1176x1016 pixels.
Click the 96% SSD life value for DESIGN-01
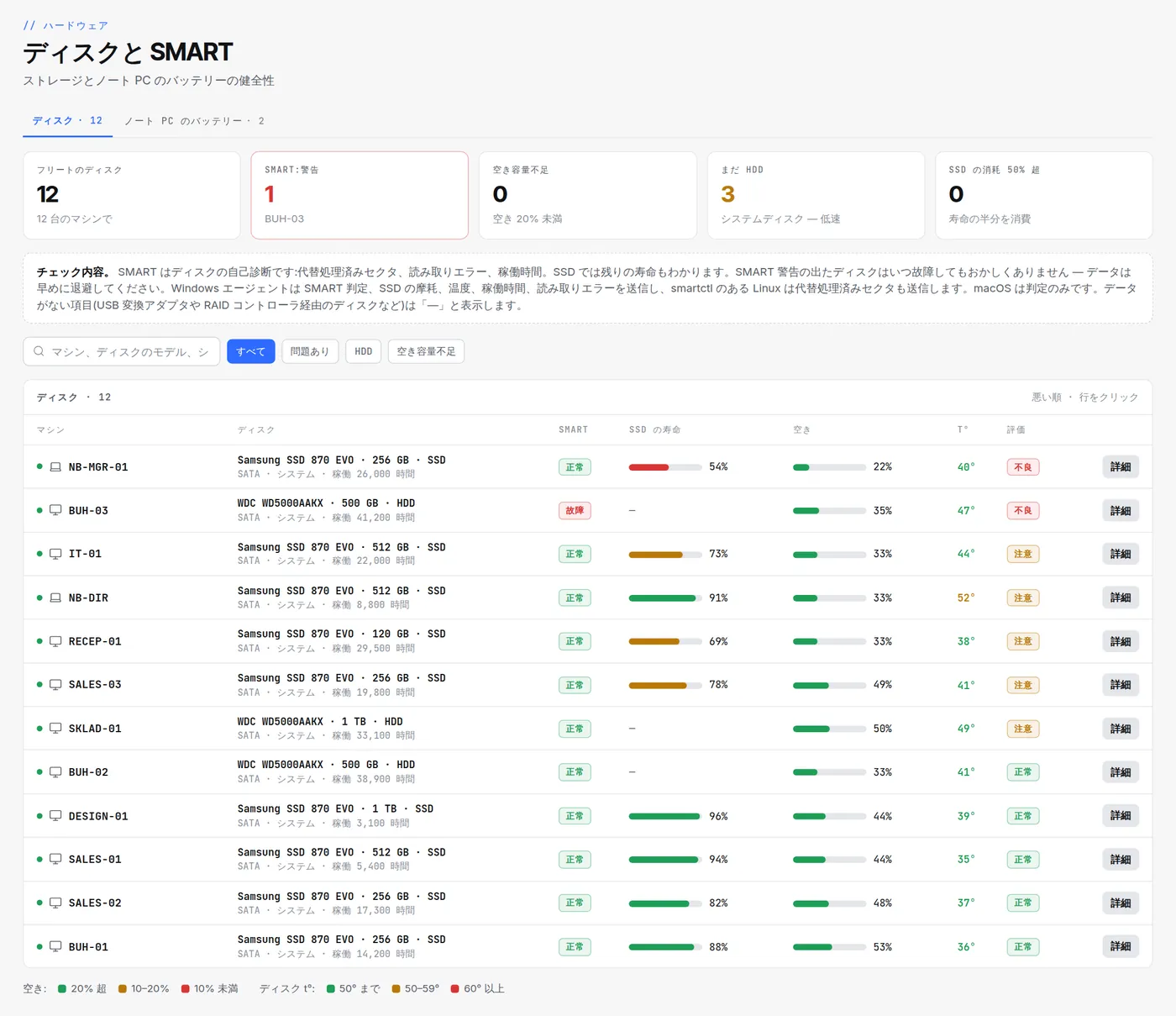pyautogui.click(x=718, y=816)
